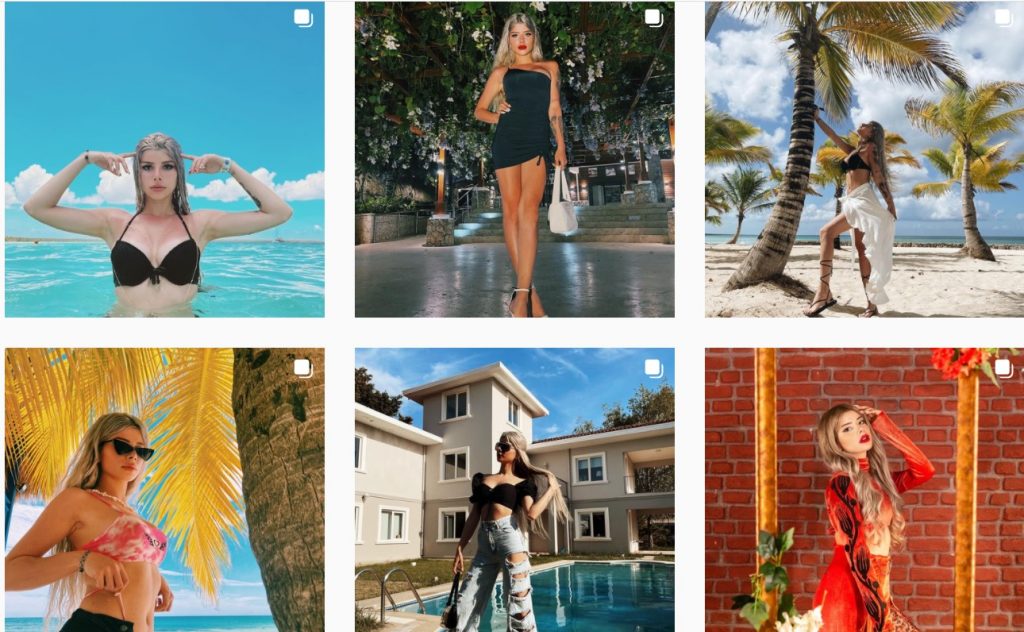This screenshot has width=1024, height=632.
Task: Click the multi-photo icon on the yellow palm leaf post
Action: click(303, 368)
